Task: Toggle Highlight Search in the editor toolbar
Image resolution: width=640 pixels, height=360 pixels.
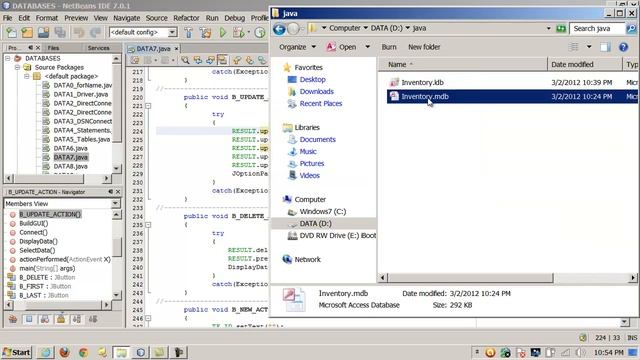Action: tap(222, 60)
